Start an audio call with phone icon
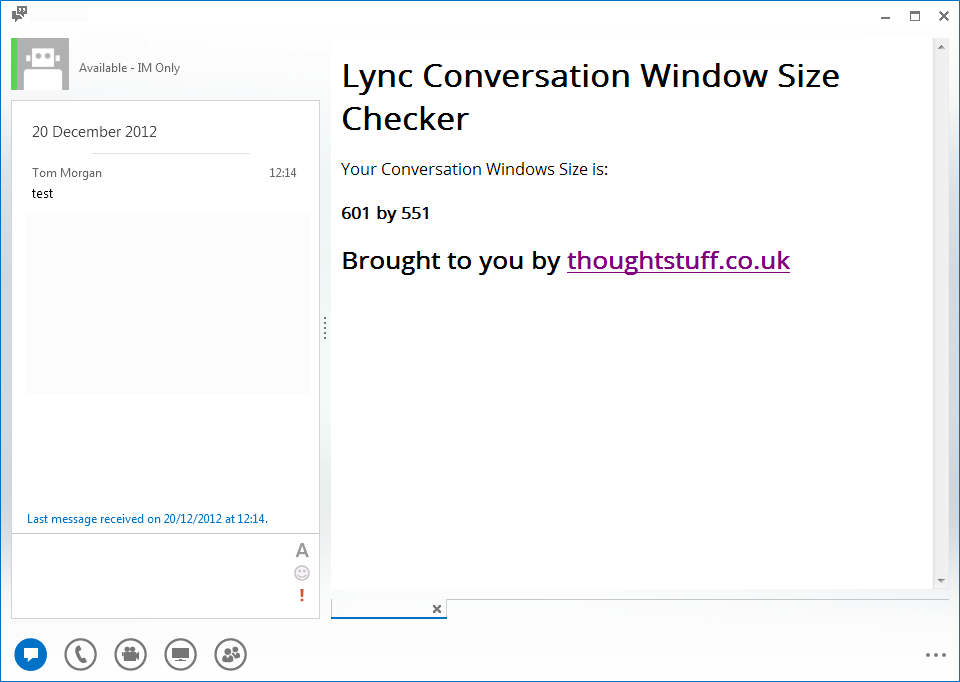Image resolution: width=960 pixels, height=682 pixels. pyautogui.click(x=81, y=654)
